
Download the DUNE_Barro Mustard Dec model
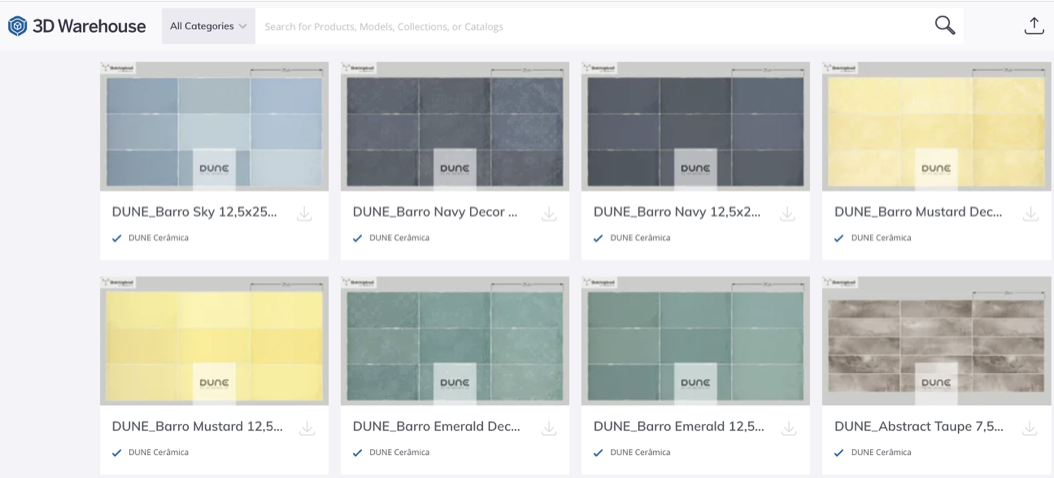[1030, 214]
